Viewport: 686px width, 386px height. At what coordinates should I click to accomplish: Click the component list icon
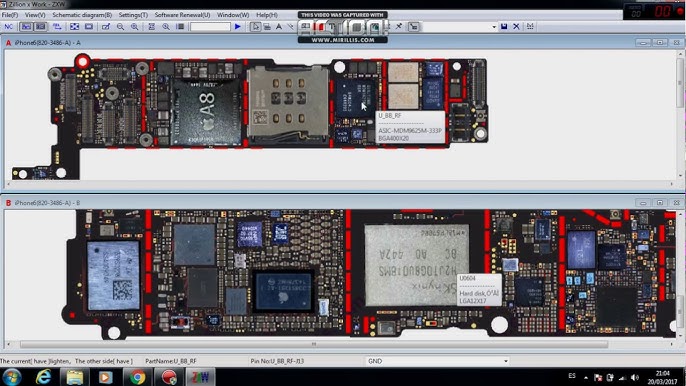[x=180, y=27]
